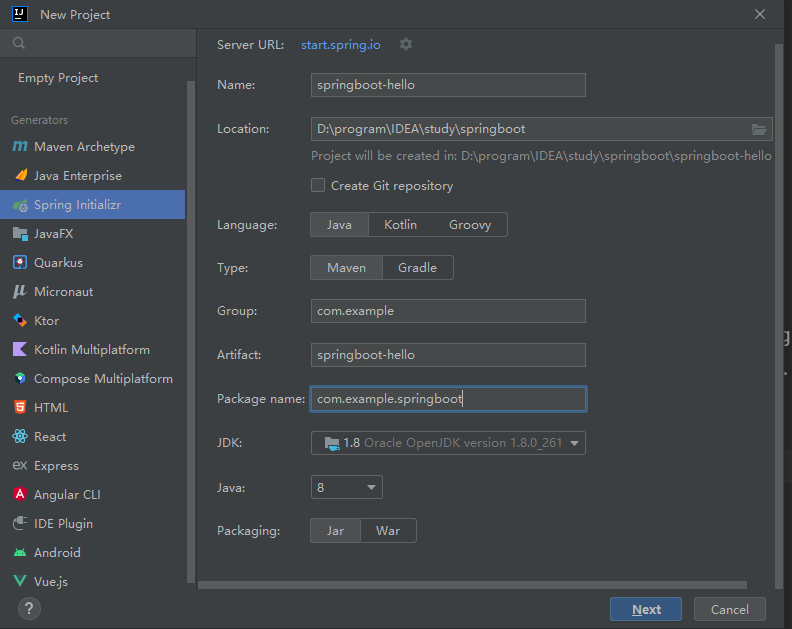Select War packaging
Screen dimensions: 792x629
[x=388, y=531]
